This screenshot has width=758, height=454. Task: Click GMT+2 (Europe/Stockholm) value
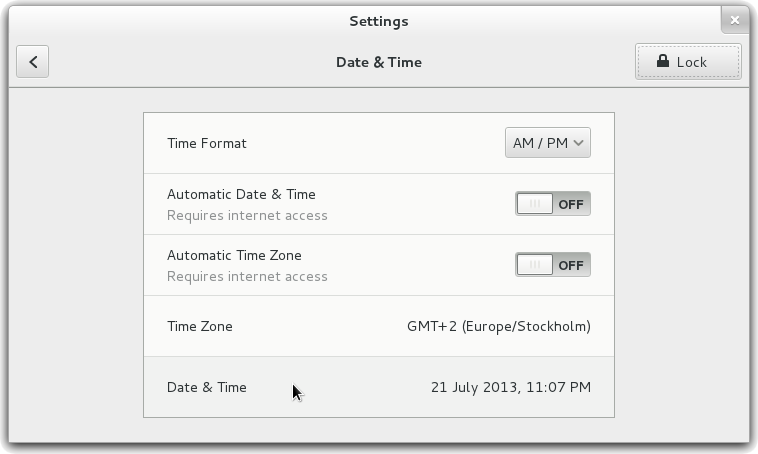pos(499,326)
